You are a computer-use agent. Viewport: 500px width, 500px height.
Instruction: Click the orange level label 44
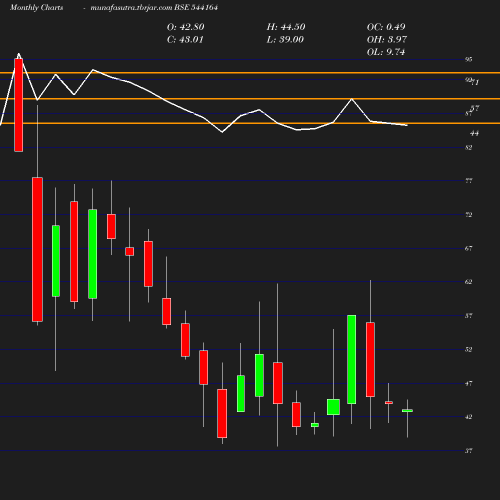[474, 133]
